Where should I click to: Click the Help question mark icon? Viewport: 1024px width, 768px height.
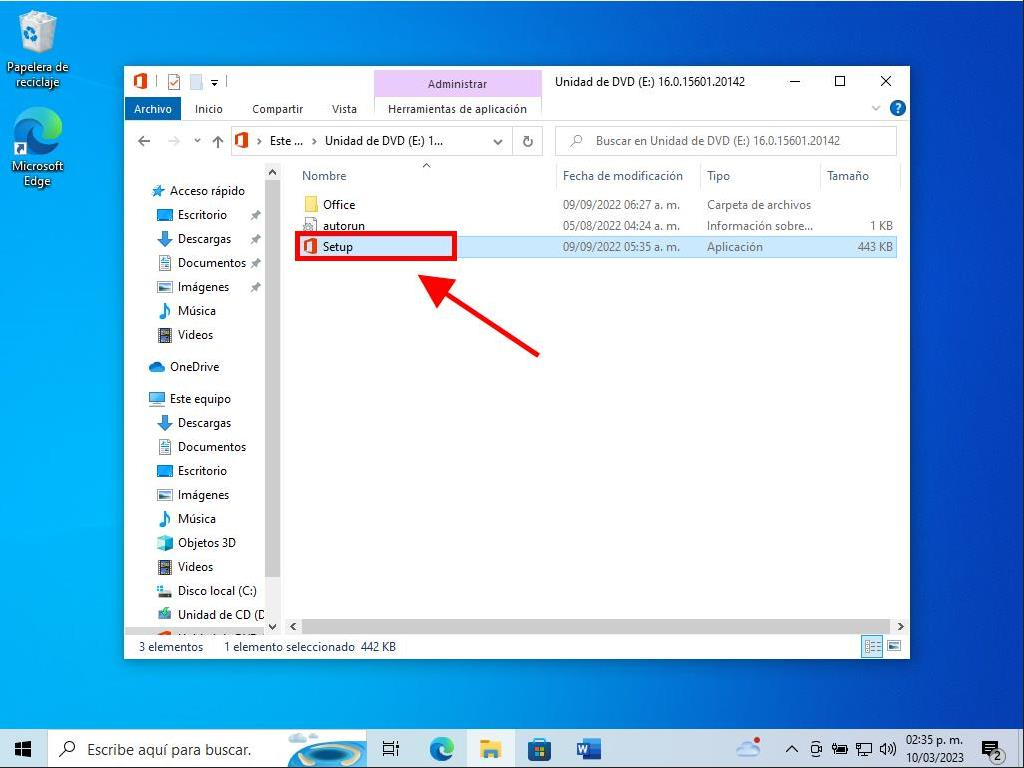[x=898, y=108]
